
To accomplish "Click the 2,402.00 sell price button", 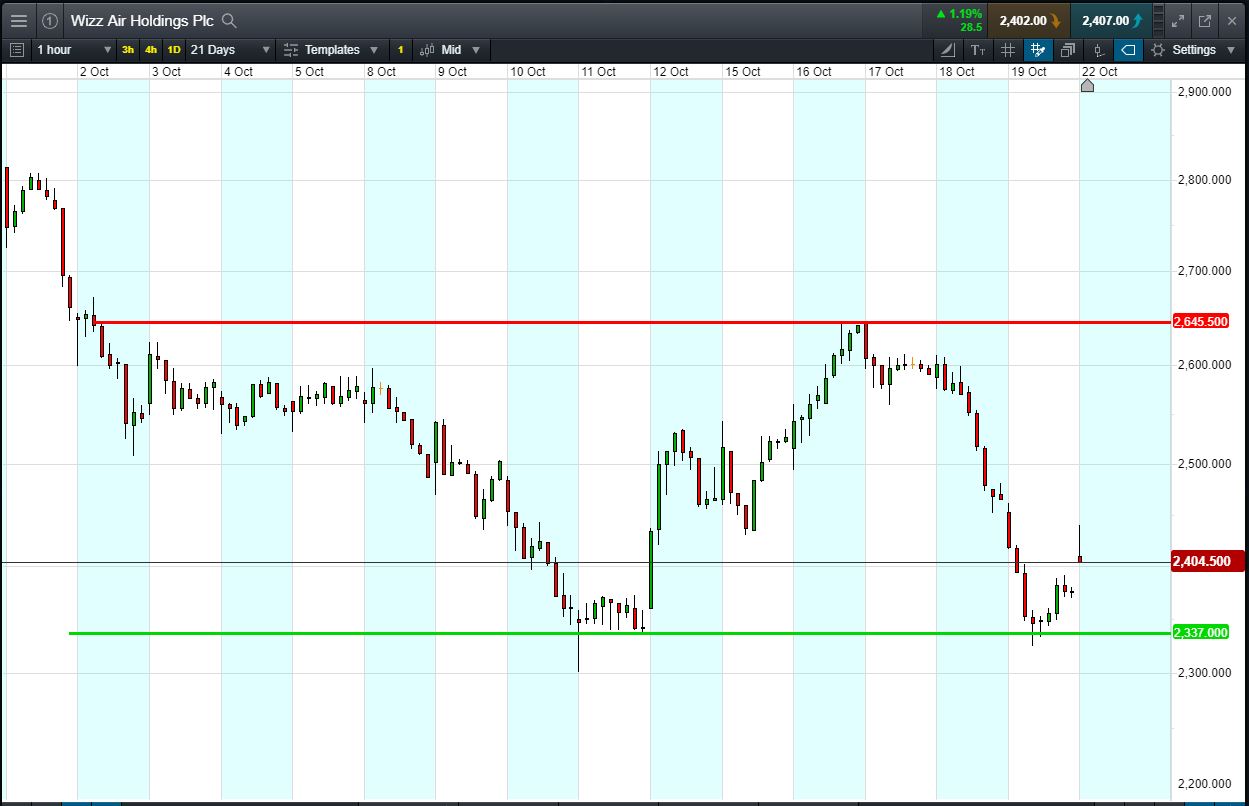I will [1029, 20].
